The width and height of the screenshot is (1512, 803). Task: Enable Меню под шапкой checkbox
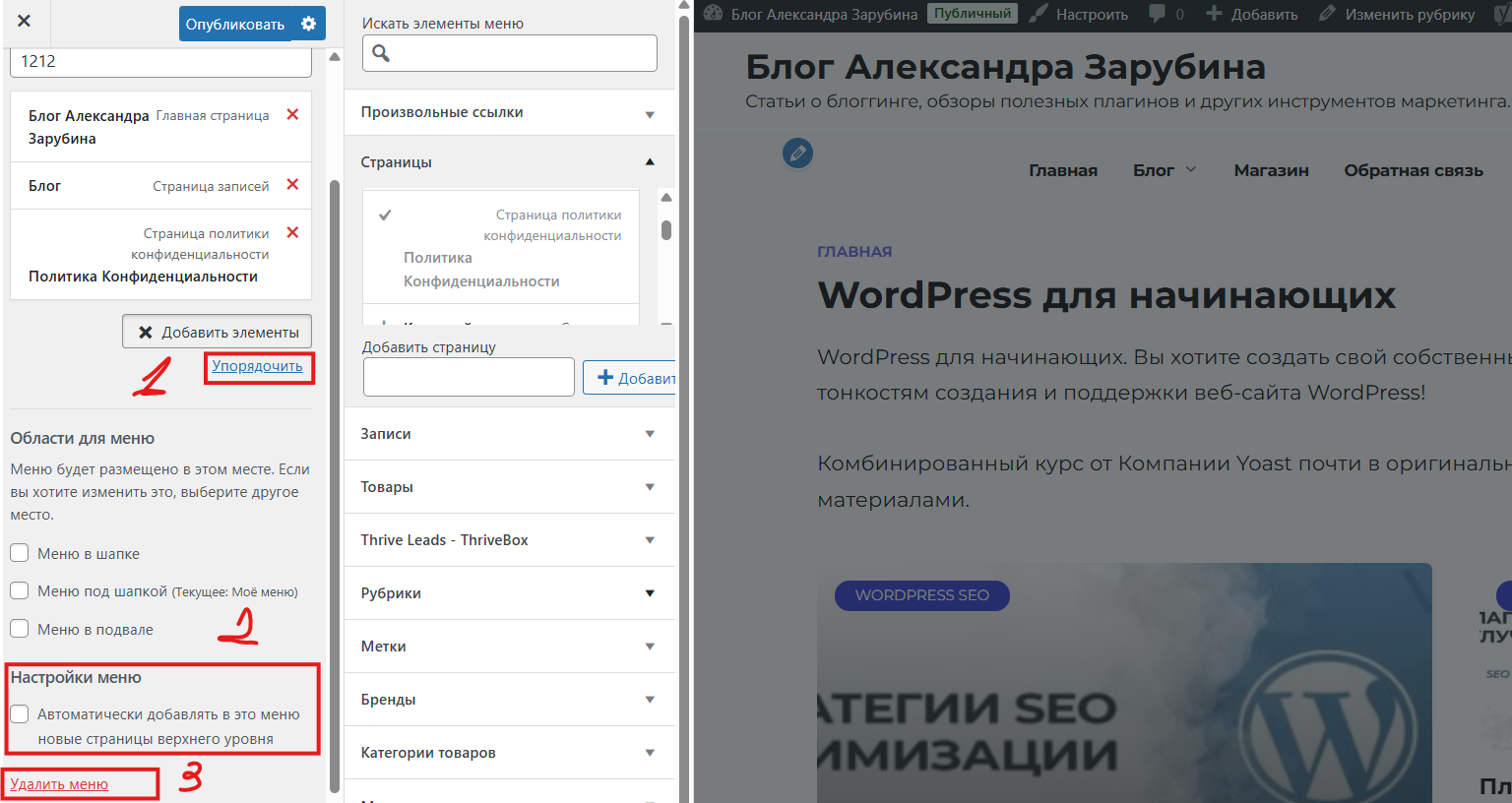[x=20, y=590]
